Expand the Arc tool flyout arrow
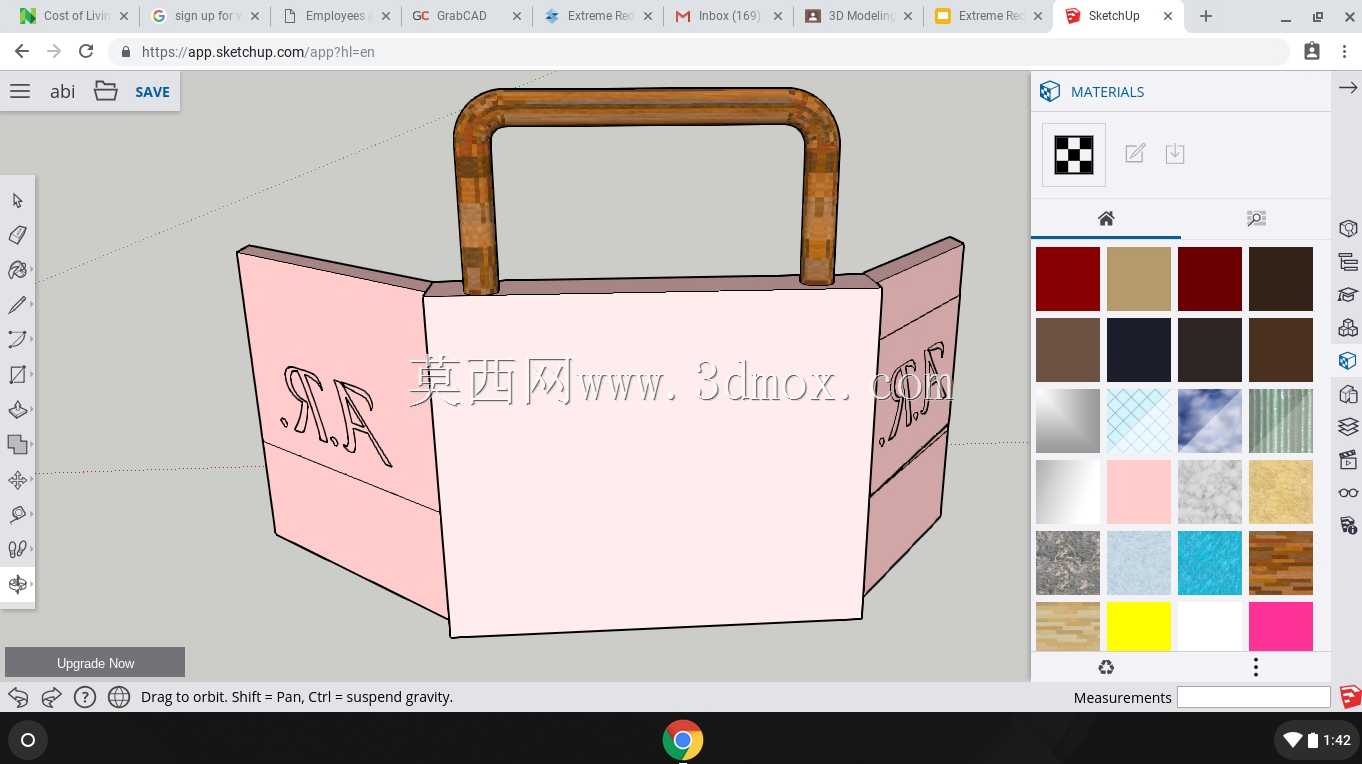Viewport: 1362px width, 764px height. pos(32,340)
